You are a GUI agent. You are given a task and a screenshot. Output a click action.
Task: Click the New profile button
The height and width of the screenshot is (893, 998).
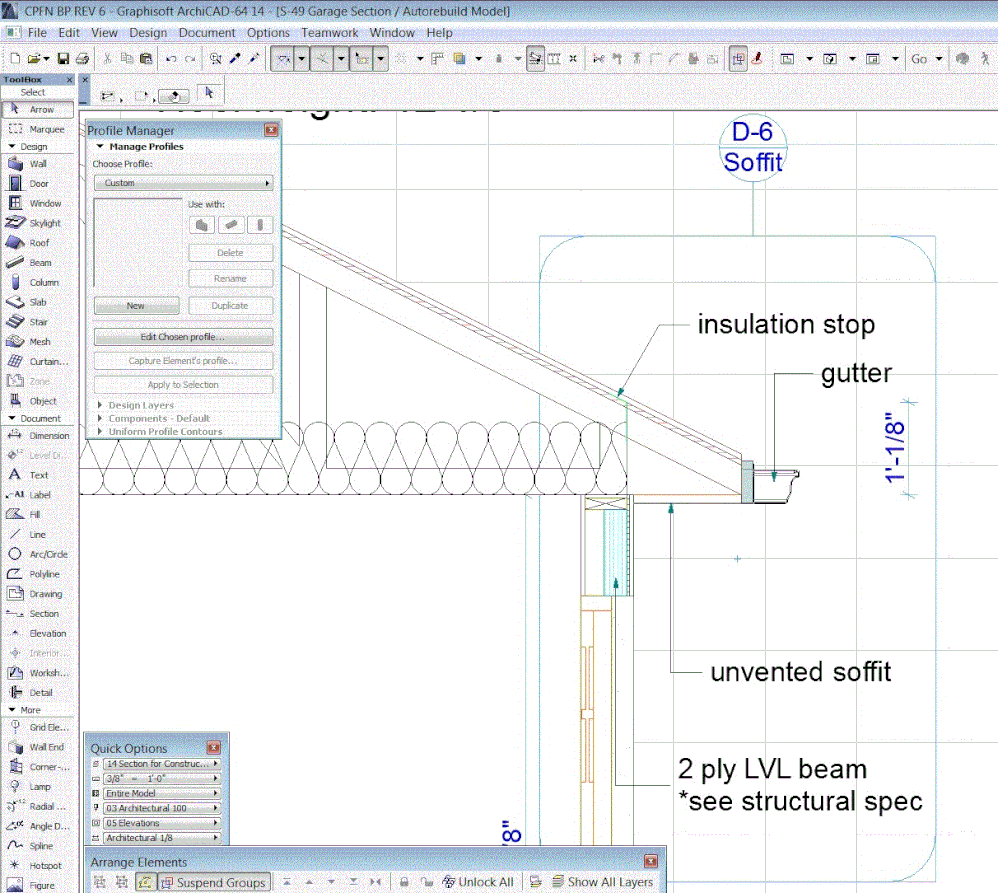tap(136, 306)
